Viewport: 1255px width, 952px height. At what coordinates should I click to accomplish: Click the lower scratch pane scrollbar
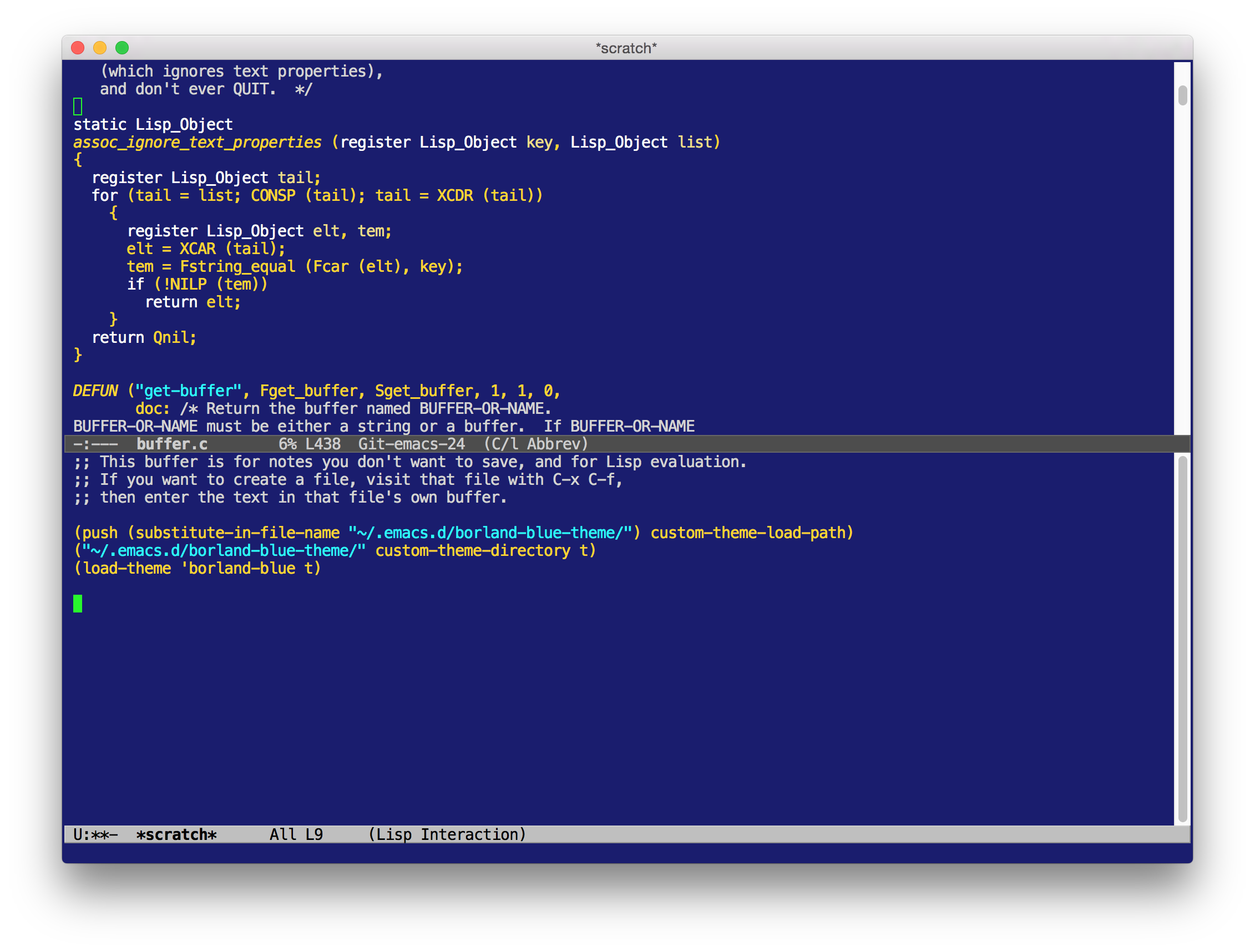(x=1182, y=638)
